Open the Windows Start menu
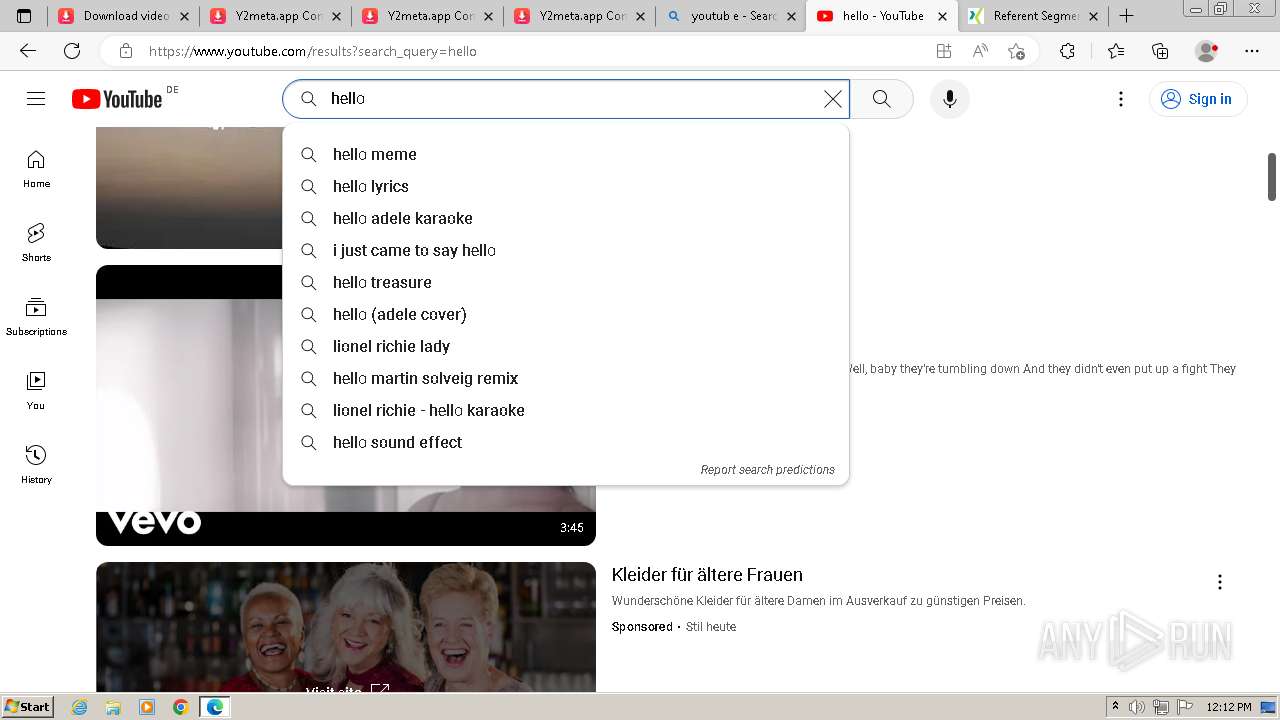1280x720 pixels. (27, 706)
